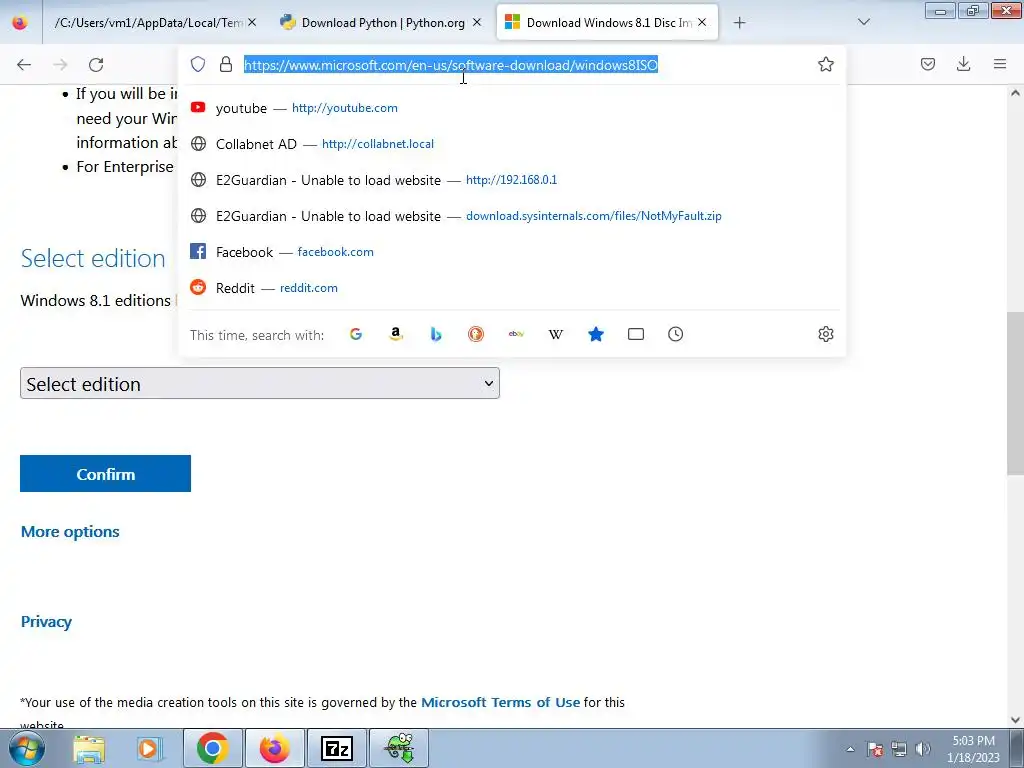Switch to the C:/Users/vm1/AppData tab

(155, 23)
